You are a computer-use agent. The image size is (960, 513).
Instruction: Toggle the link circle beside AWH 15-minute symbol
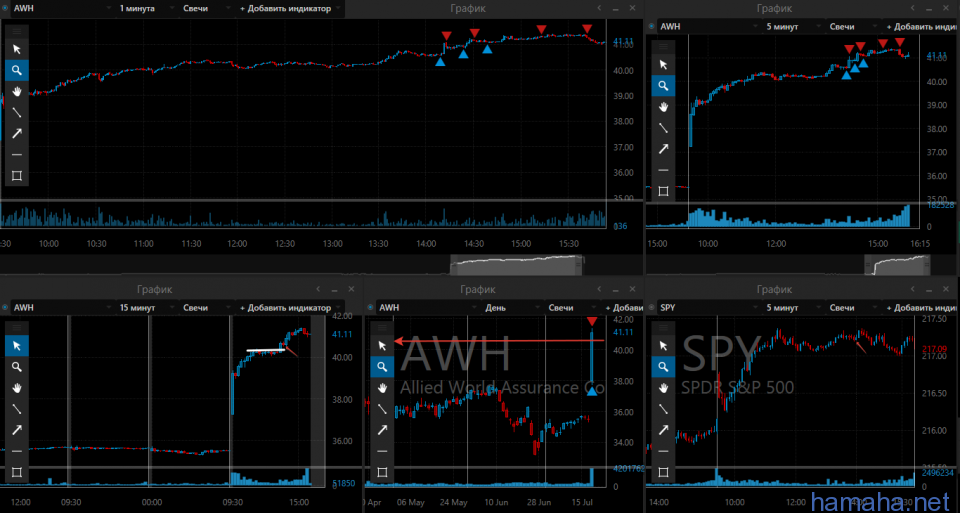point(5,308)
